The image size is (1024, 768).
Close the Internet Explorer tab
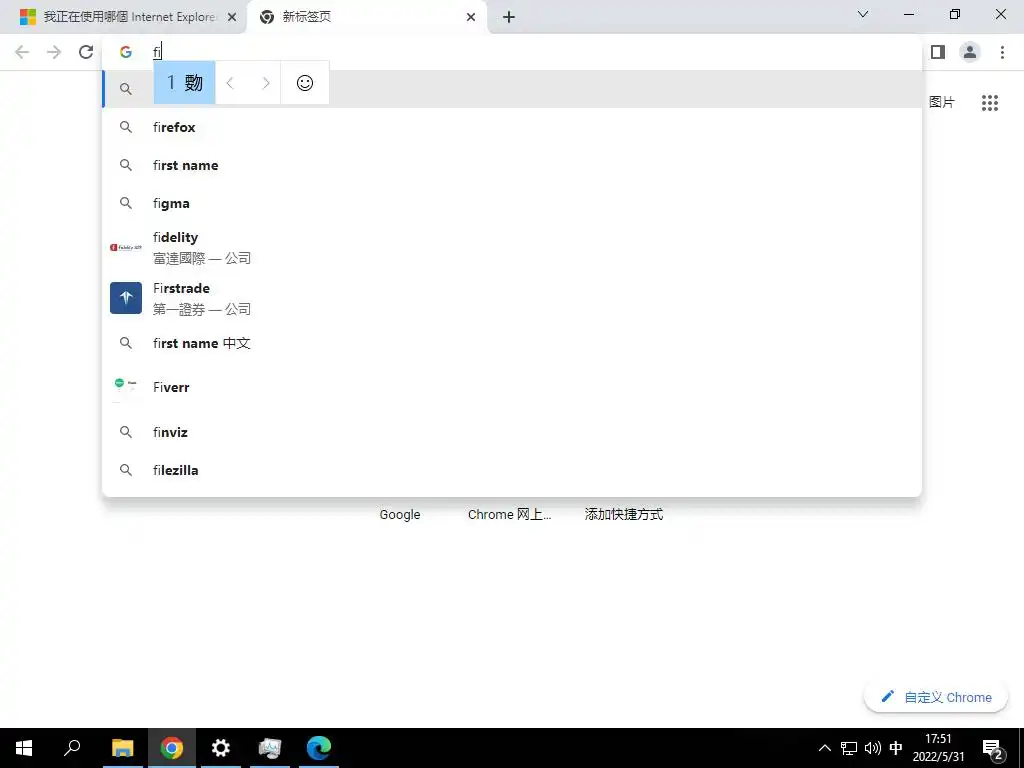click(232, 17)
